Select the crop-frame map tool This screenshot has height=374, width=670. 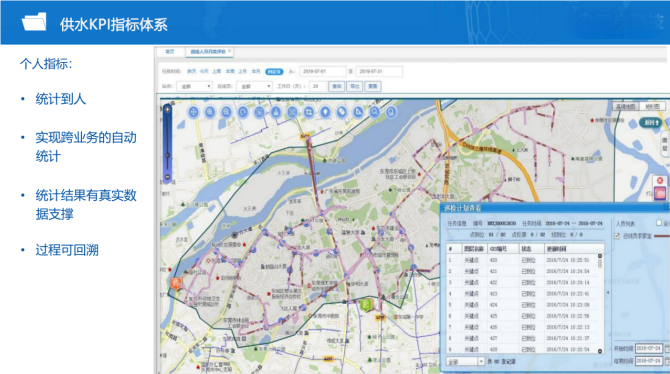point(309,112)
